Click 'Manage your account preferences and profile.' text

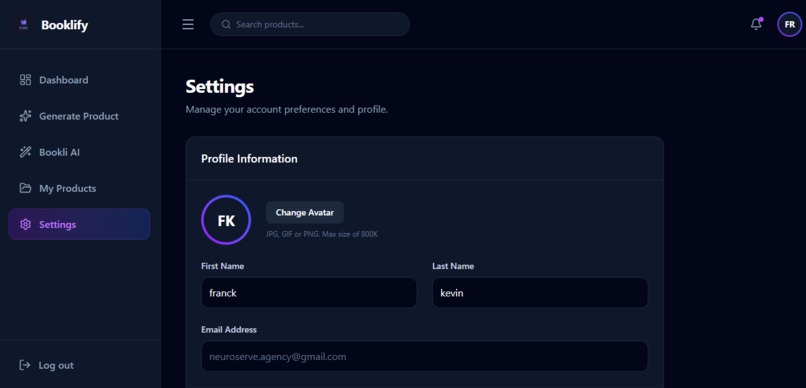click(287, 109)
